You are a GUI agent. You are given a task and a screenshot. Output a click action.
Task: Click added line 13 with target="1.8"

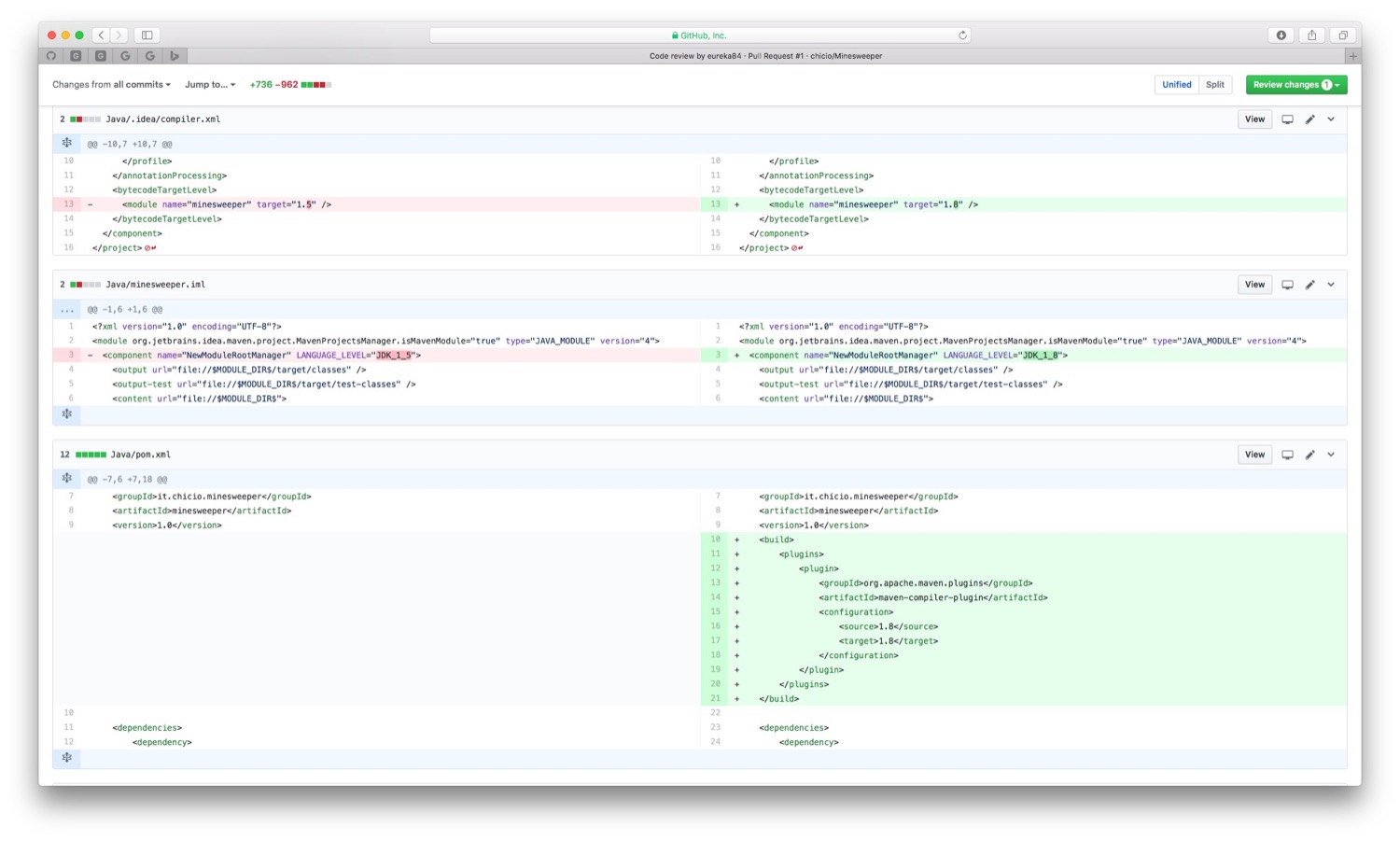click(x=1024, y=204)
